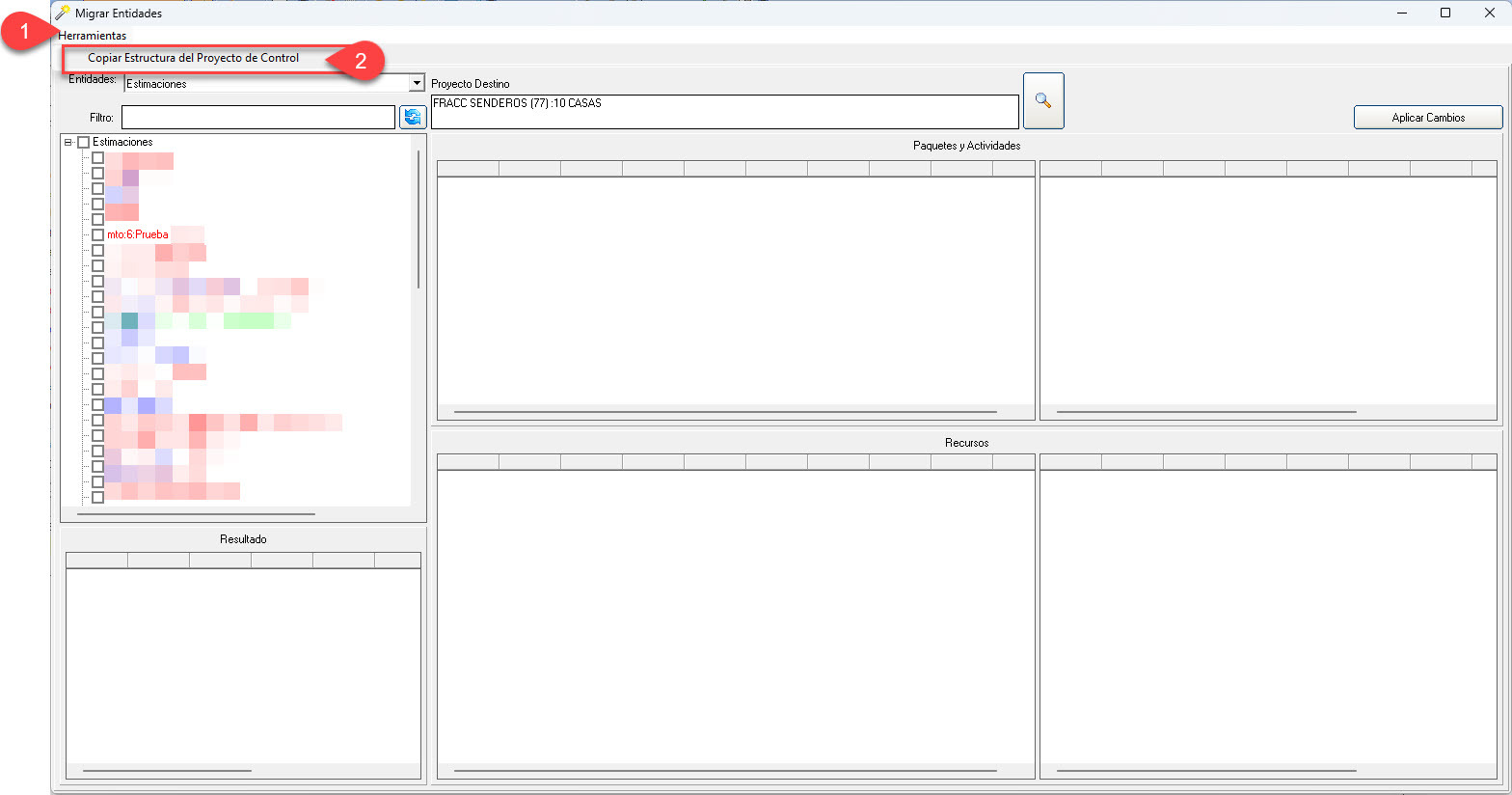Open the Herramientas menu
Screen dimensions: 1512x795
pyautogui.click(x=93, y=36)
